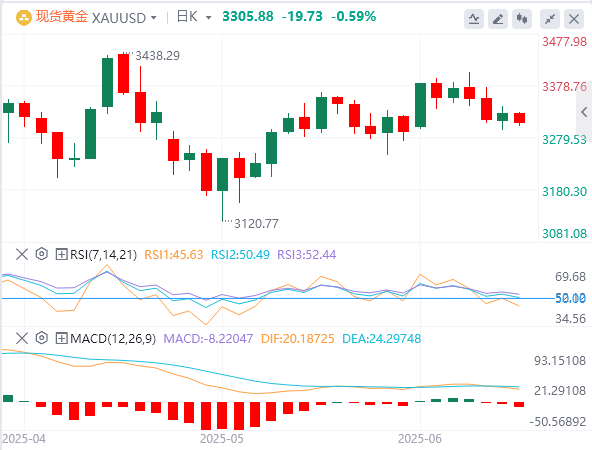The image size is (592, 450).
Task: Click the 3438.29 high price candle
Action: point(123,73)
